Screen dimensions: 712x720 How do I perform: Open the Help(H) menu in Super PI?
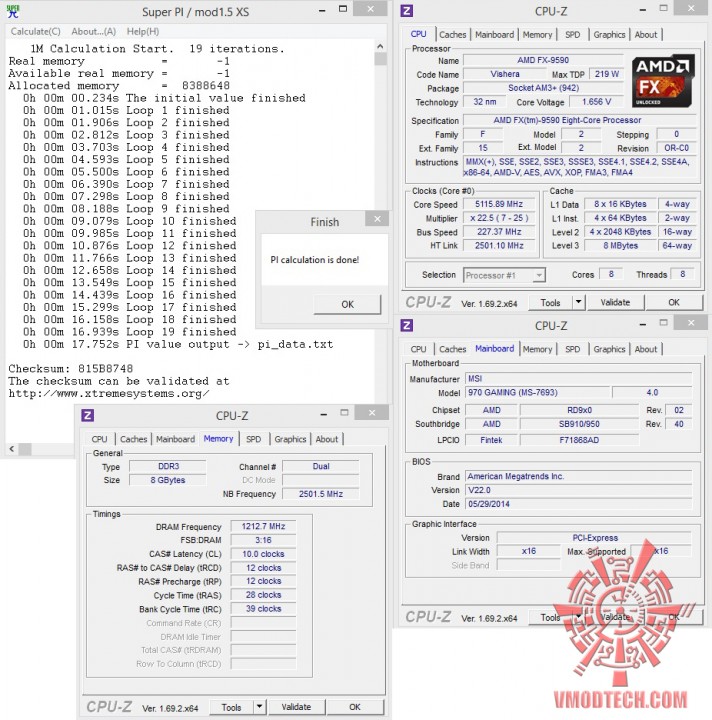pyautogui.click(x=143, y=31)
